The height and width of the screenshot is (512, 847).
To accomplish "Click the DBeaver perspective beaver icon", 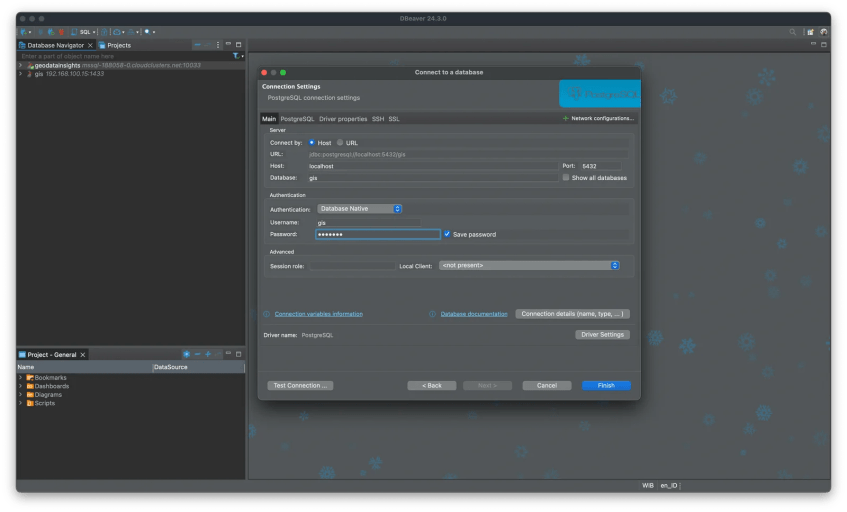I will coord(823,32).
